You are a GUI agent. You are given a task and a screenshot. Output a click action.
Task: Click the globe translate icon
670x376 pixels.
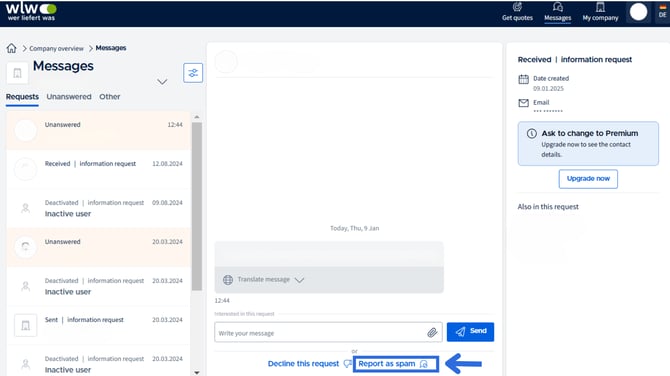(228, 280)
